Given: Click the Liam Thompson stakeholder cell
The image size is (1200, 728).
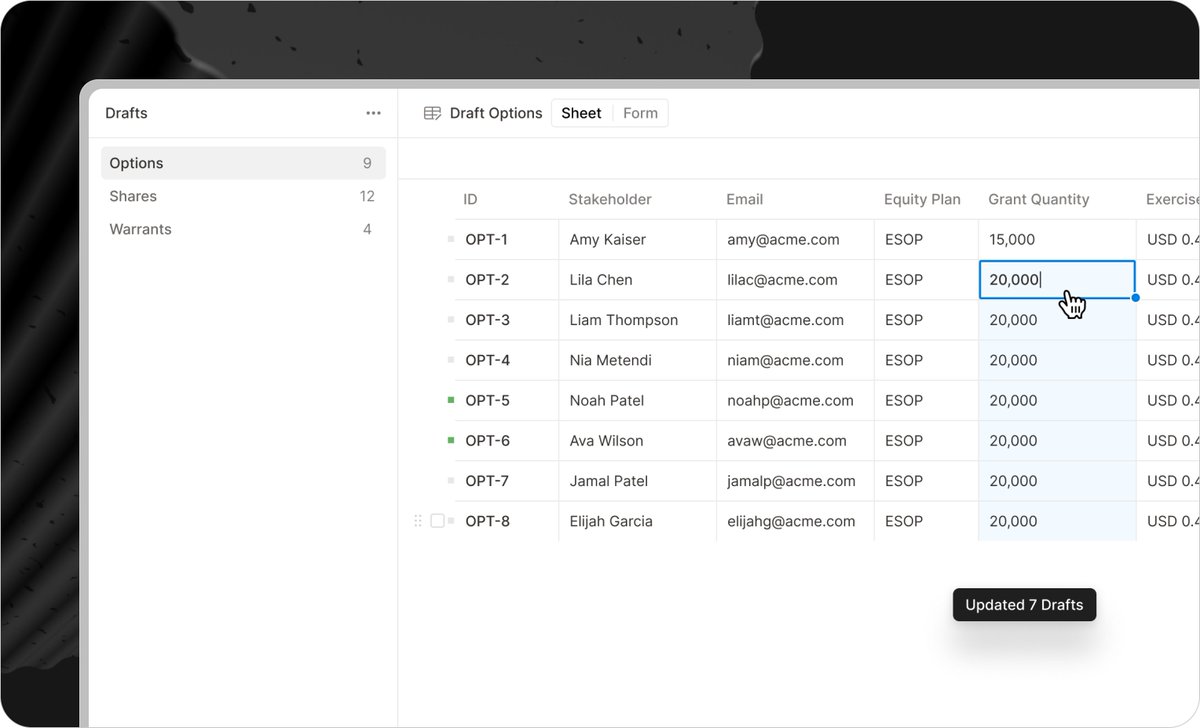Looking at the screenshot, I should click(637, 320).
